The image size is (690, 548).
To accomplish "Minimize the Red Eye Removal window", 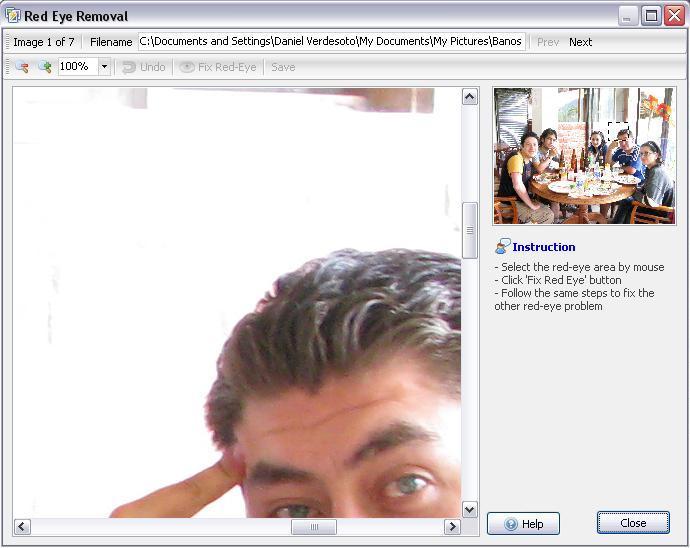I will click(x=628, y=16).
